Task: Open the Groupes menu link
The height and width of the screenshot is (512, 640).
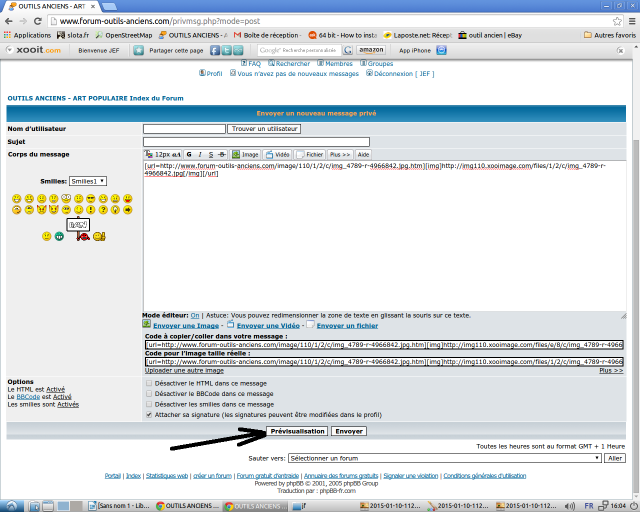Action: (377, 64)
